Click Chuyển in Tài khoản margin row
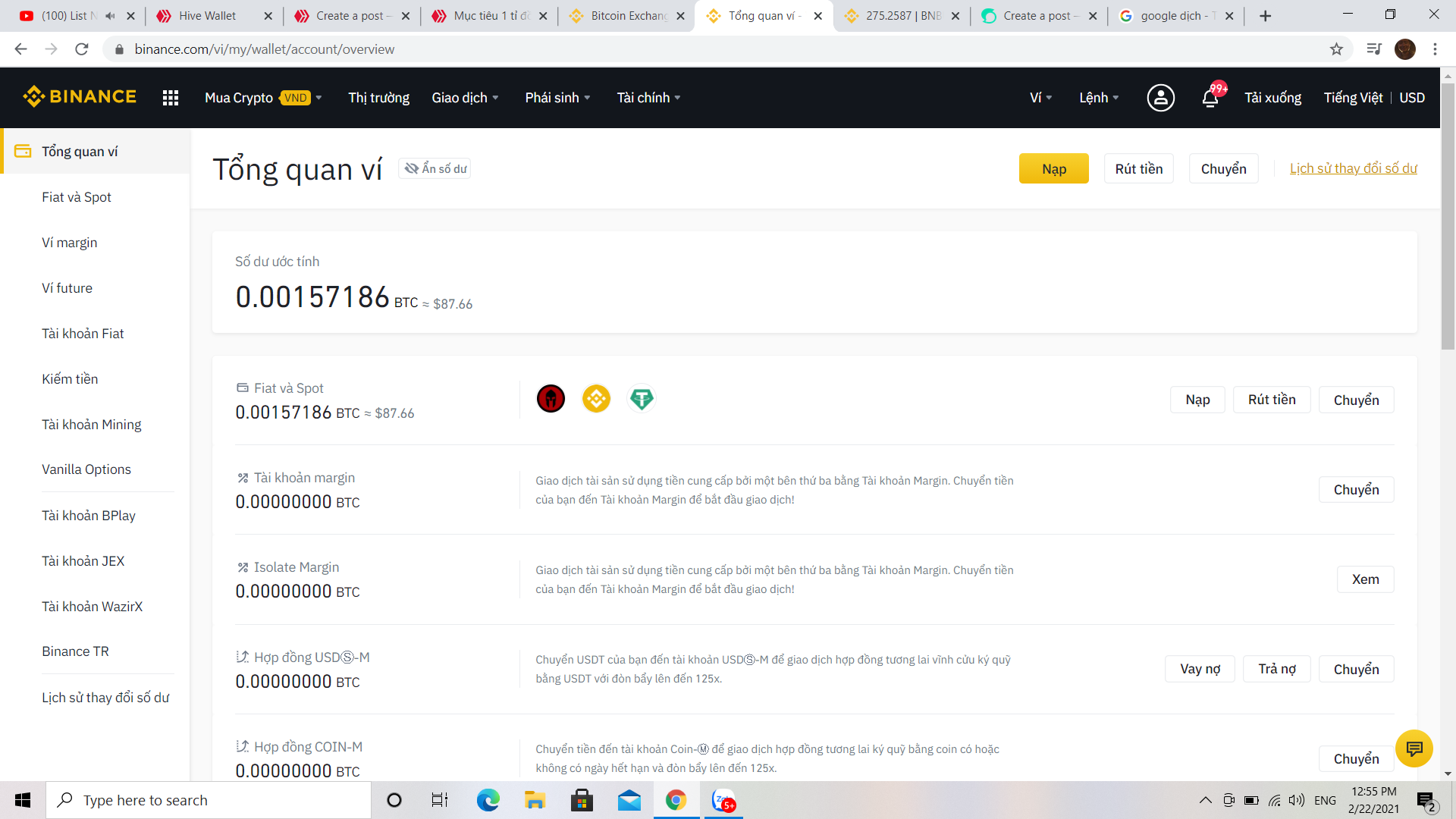The width and height of the screenshot is (1456, 819). coord(1356,490)
